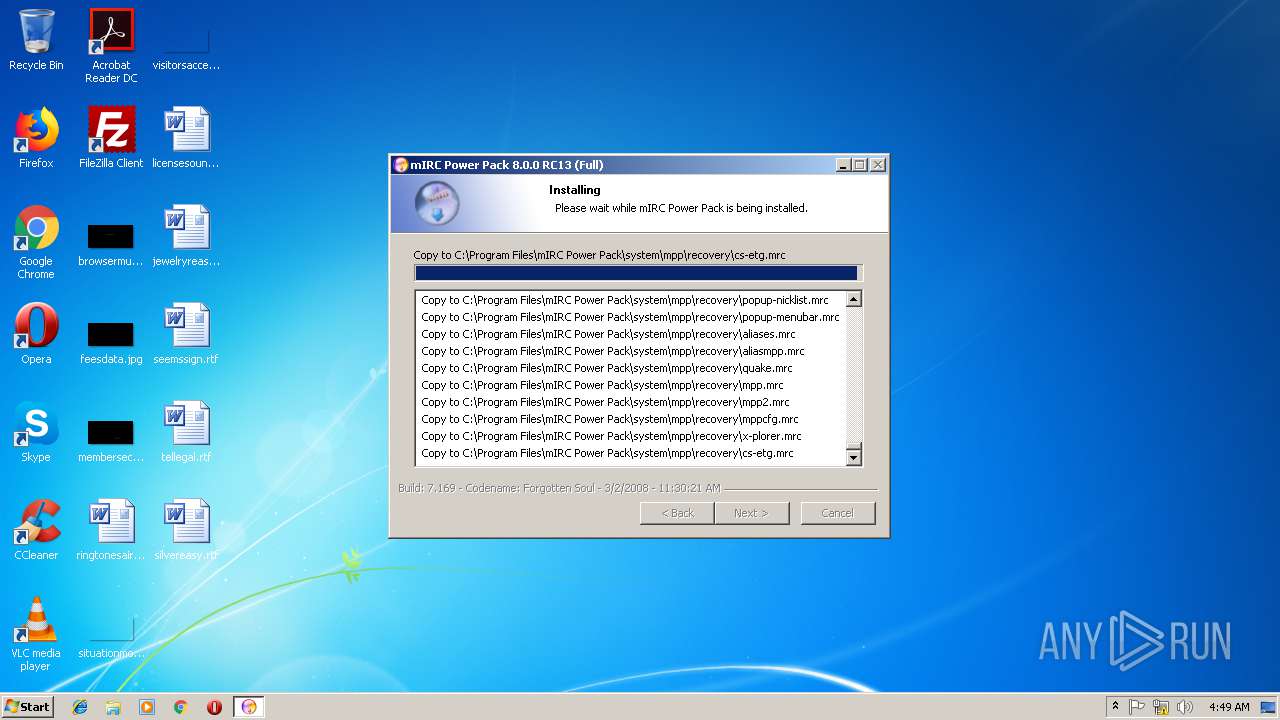Image resolution: width=1280 pixels, height=720 pixels.
Task: Open Action Center flag icon
Action: click(x=1137, y=707)
